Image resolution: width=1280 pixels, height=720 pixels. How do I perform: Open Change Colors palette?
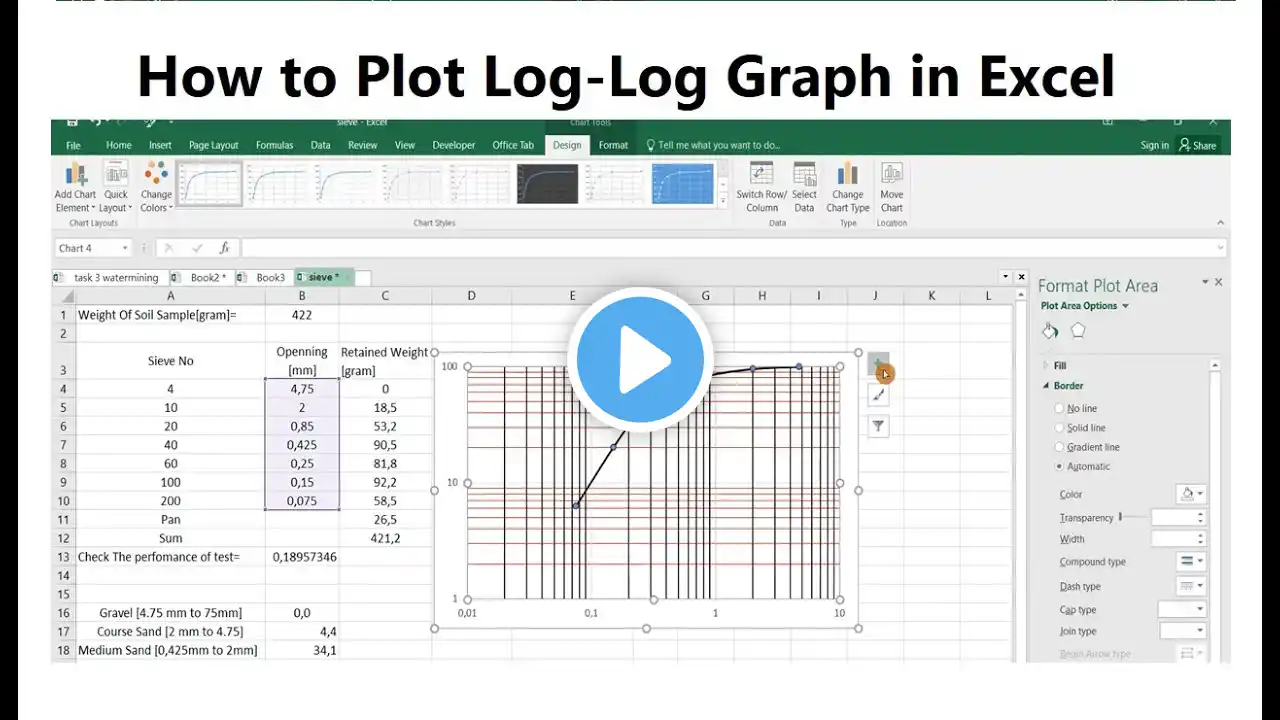pyautogui.click(x=156, y=187)
